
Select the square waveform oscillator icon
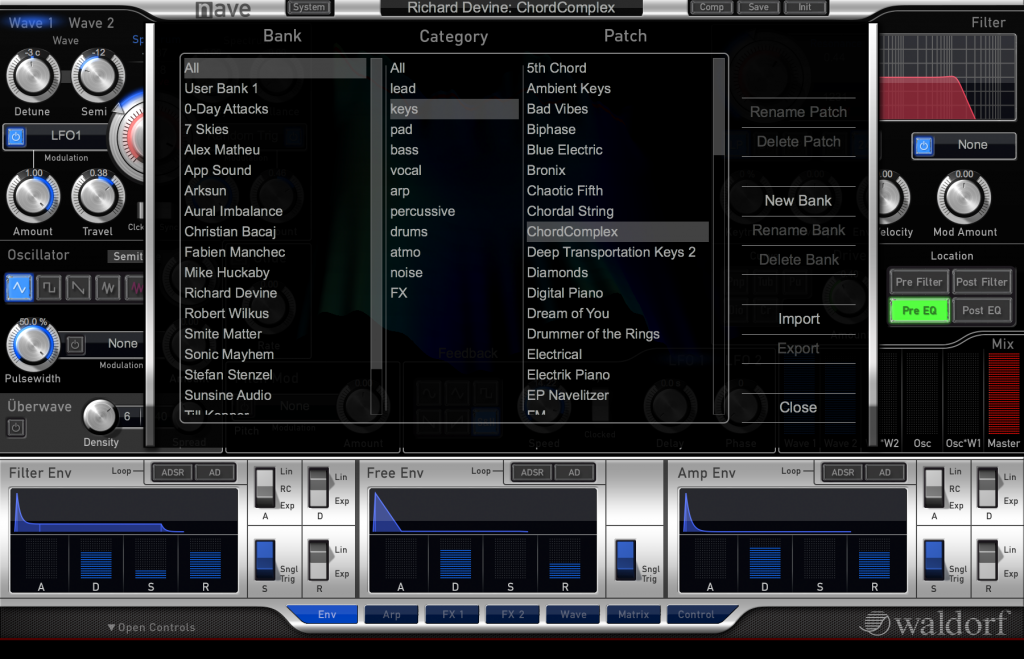(x=49, y=287)
